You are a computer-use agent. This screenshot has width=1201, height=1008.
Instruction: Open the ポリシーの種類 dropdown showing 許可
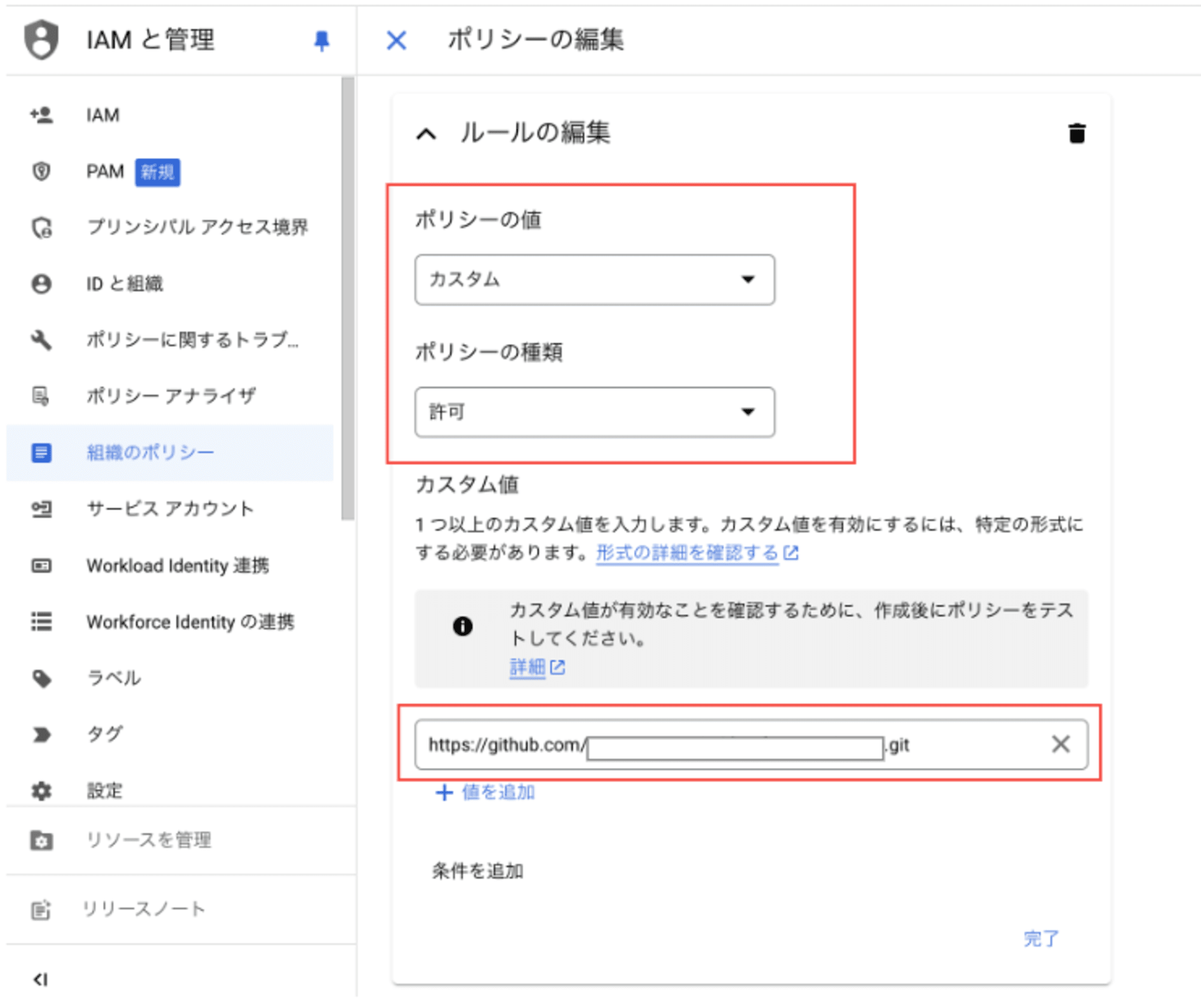tap(594, 412)
